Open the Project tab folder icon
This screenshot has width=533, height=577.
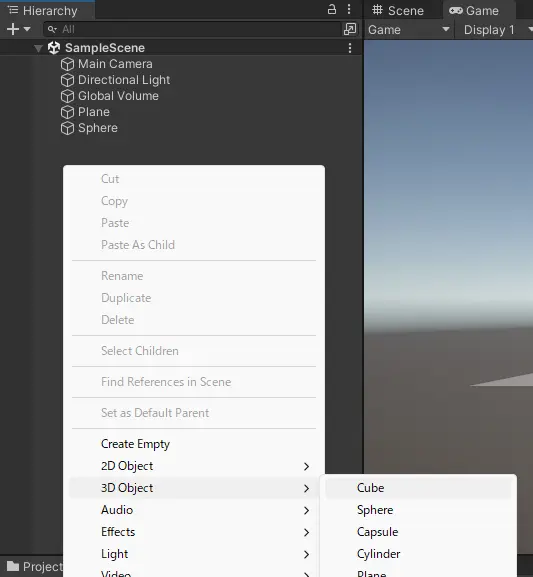[13, 566]
